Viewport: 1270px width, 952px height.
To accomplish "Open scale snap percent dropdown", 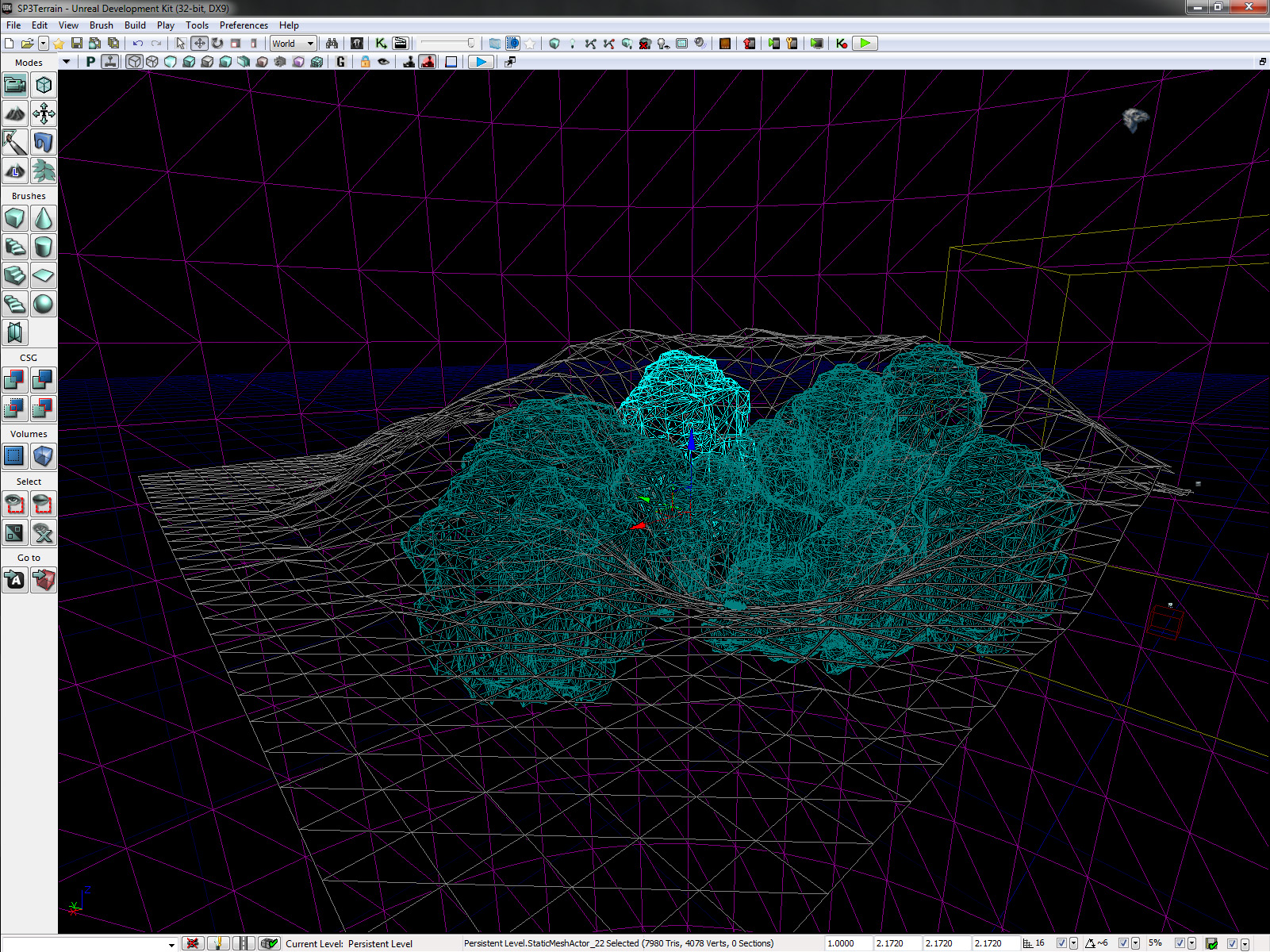I will coord(1191,943).
